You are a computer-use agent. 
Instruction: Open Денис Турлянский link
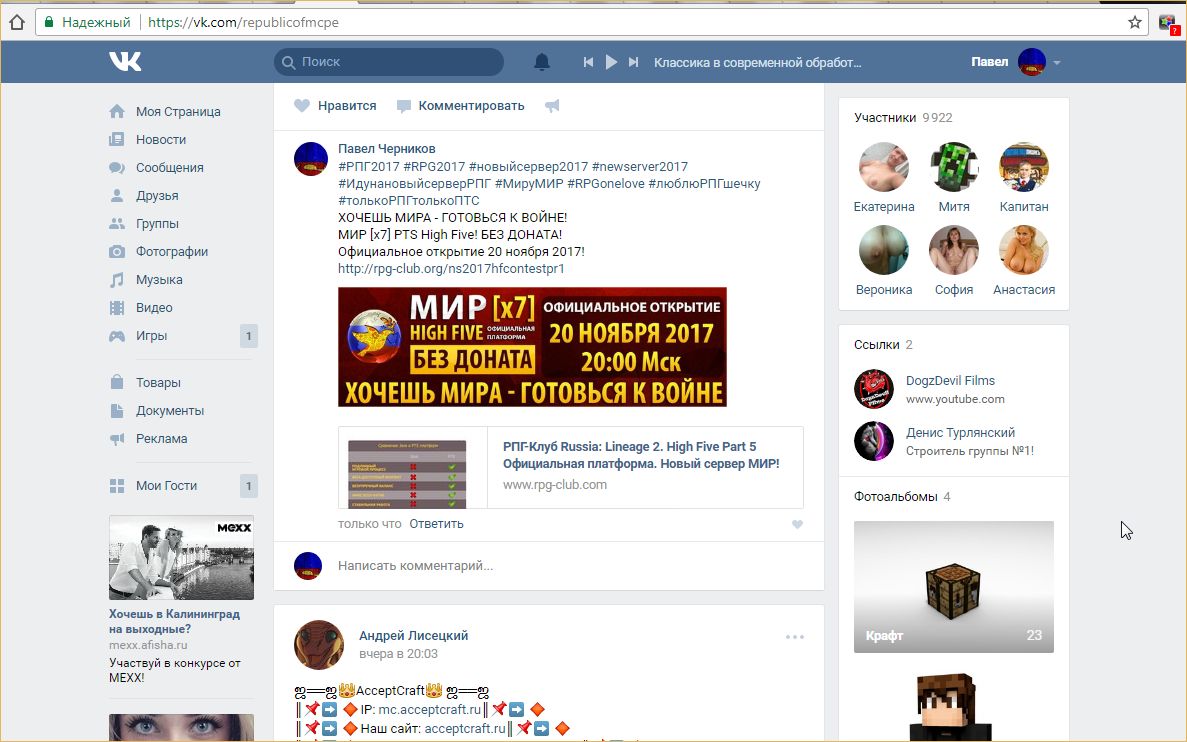point(961,432)
